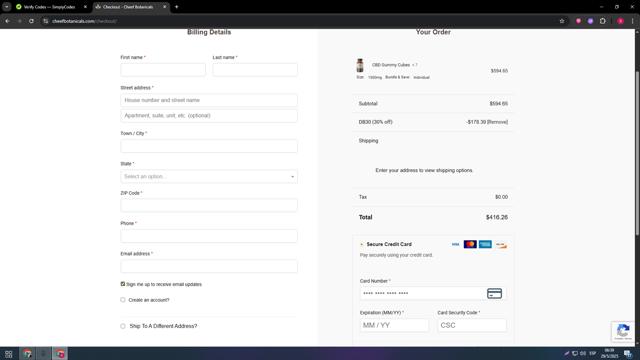The image size is (640, 360).
Task: Click the Email address field
Action: click(209, 266)
